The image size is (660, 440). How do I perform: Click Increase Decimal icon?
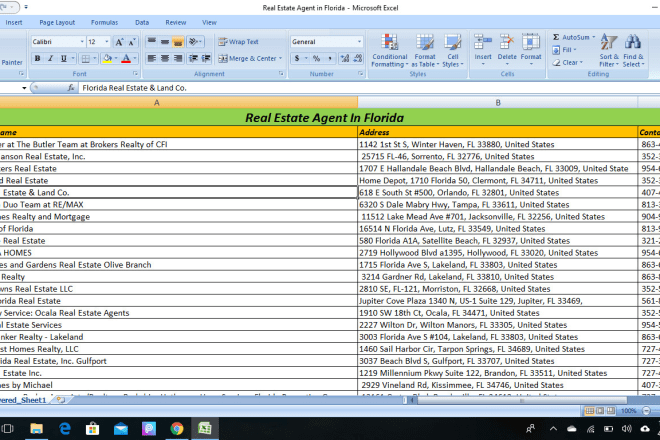(345, 59)
